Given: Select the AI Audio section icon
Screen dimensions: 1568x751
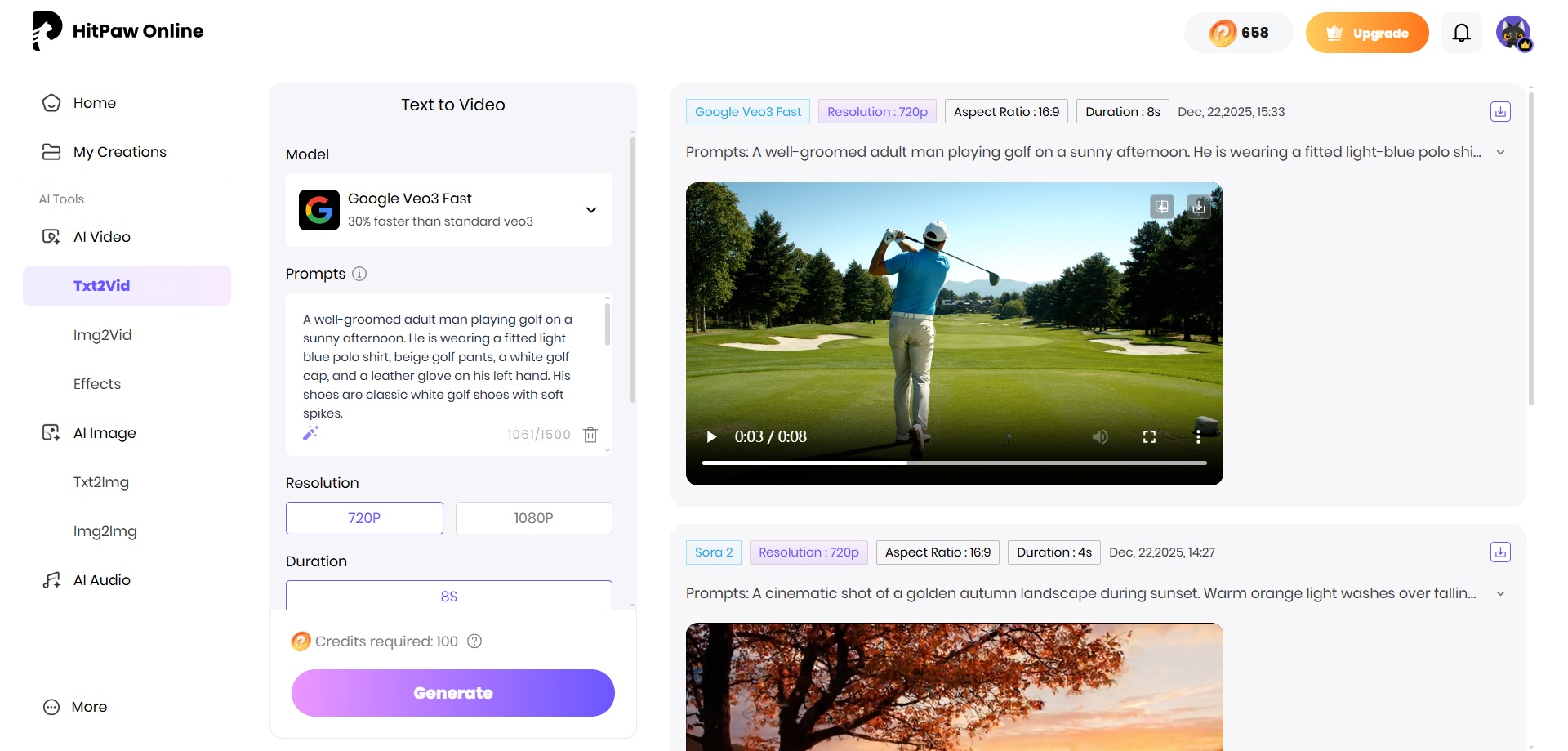Looking at the screenshot, I should click(x=51, y=580).
